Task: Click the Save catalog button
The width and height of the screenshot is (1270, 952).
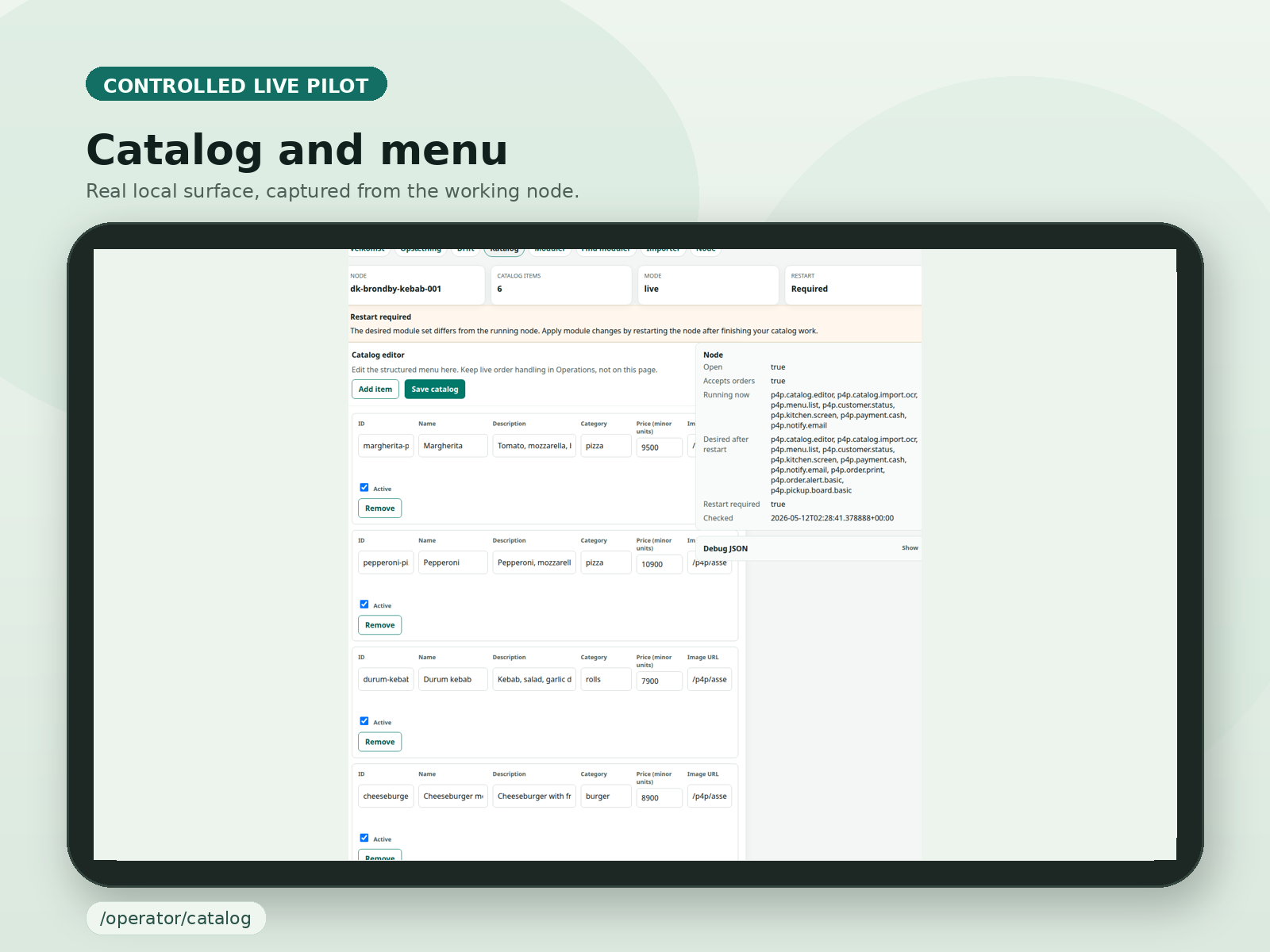Action: [x=435, y=390]
